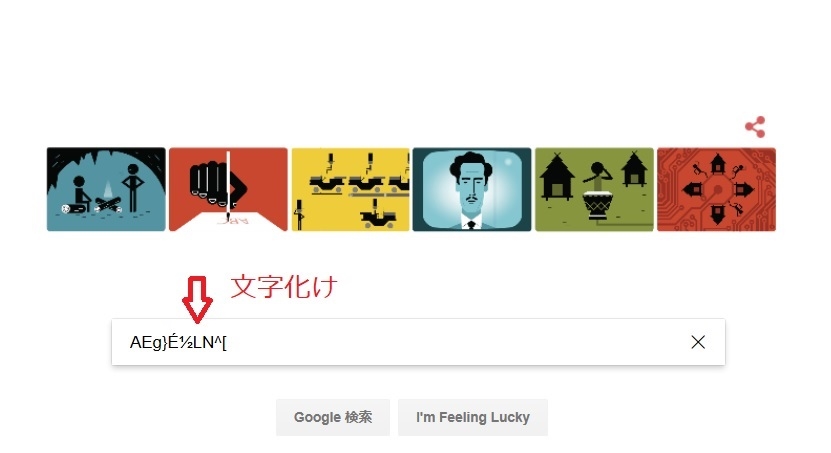Click the campfire in the cave panel
The image size is (831, 453).
pos(109,197)
